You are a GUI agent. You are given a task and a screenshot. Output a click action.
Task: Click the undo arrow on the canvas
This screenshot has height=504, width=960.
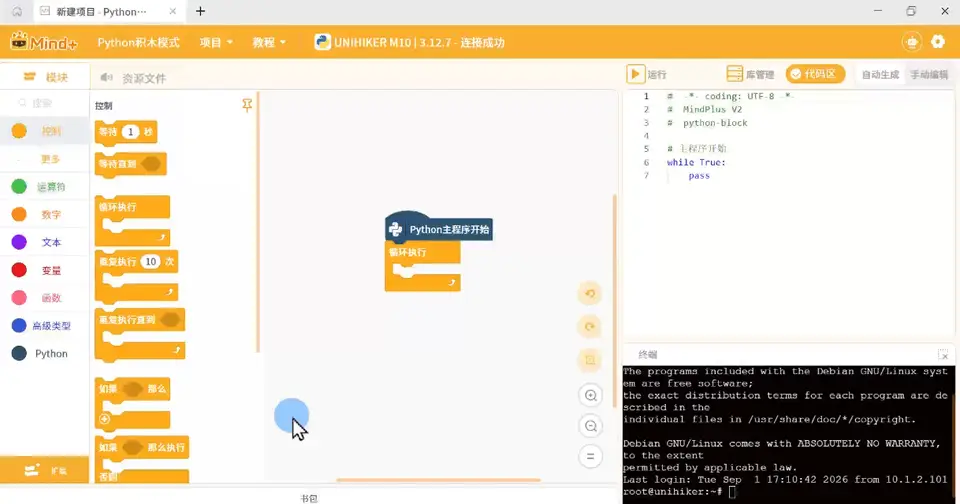[x=590, y=293]
